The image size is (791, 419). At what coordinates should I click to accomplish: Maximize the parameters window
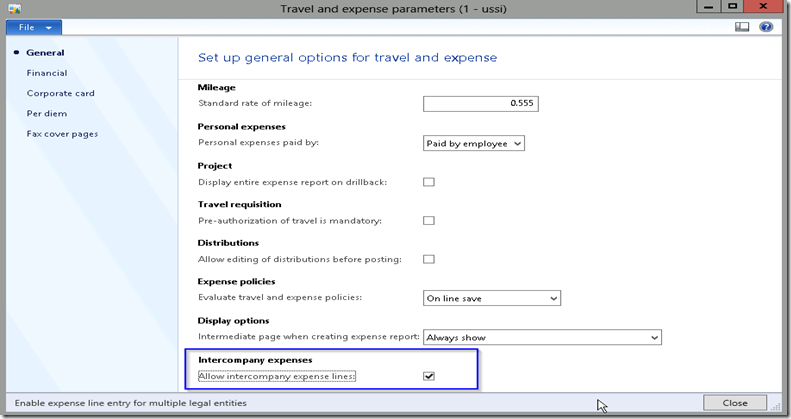(732, 7)
